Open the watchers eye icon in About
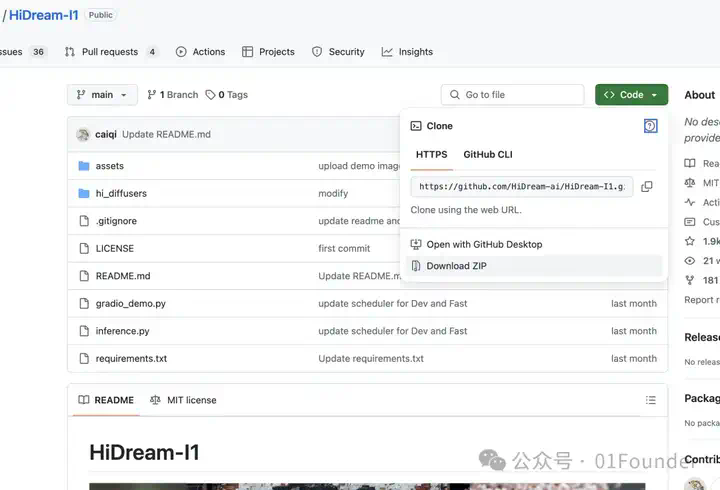The height and width of the screenshot is (490, 720). [690, 261]
